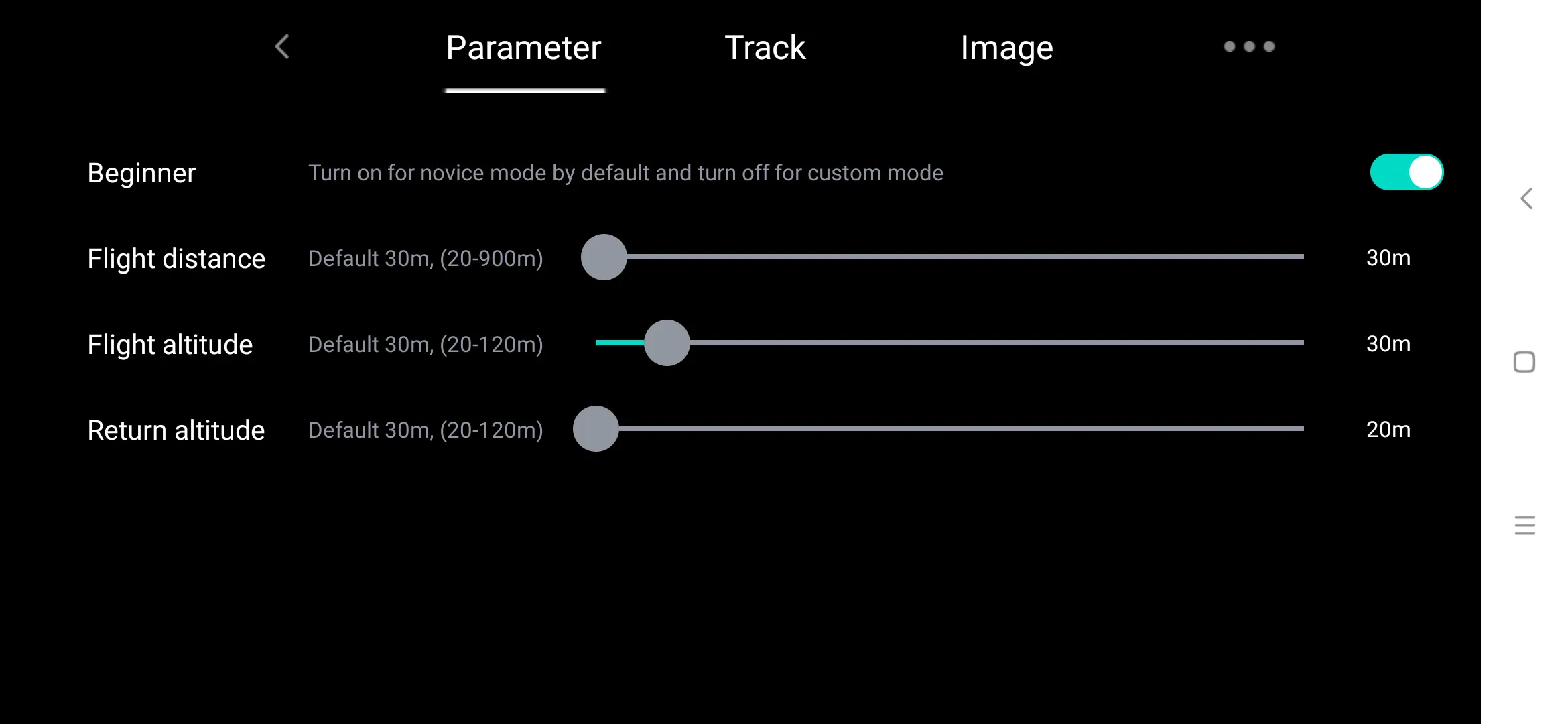Click the OS back navigation button
The image size is (1568, 724).
(x=1526, y=198)
